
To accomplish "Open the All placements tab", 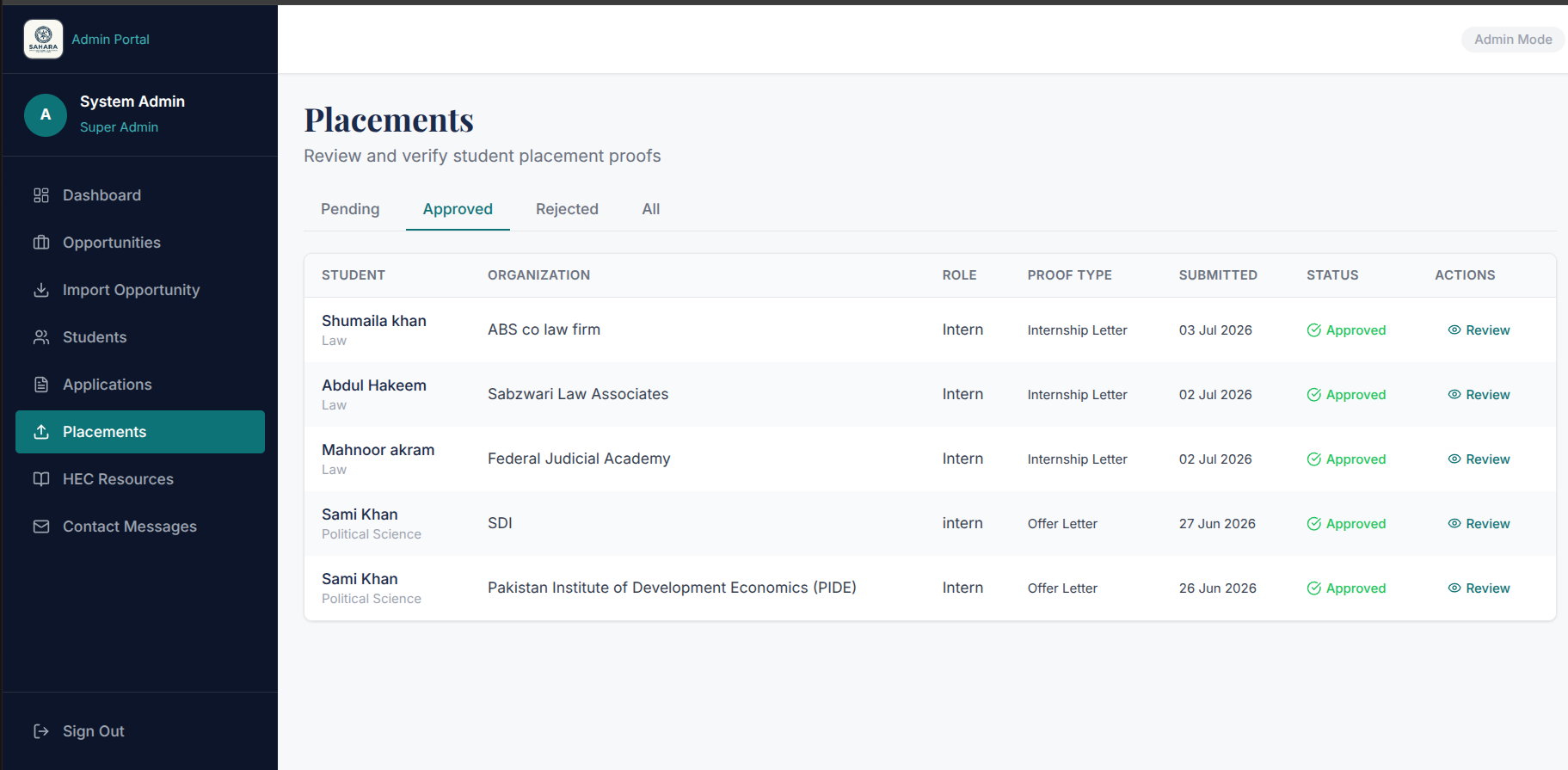I will click(x=651, y=209).
